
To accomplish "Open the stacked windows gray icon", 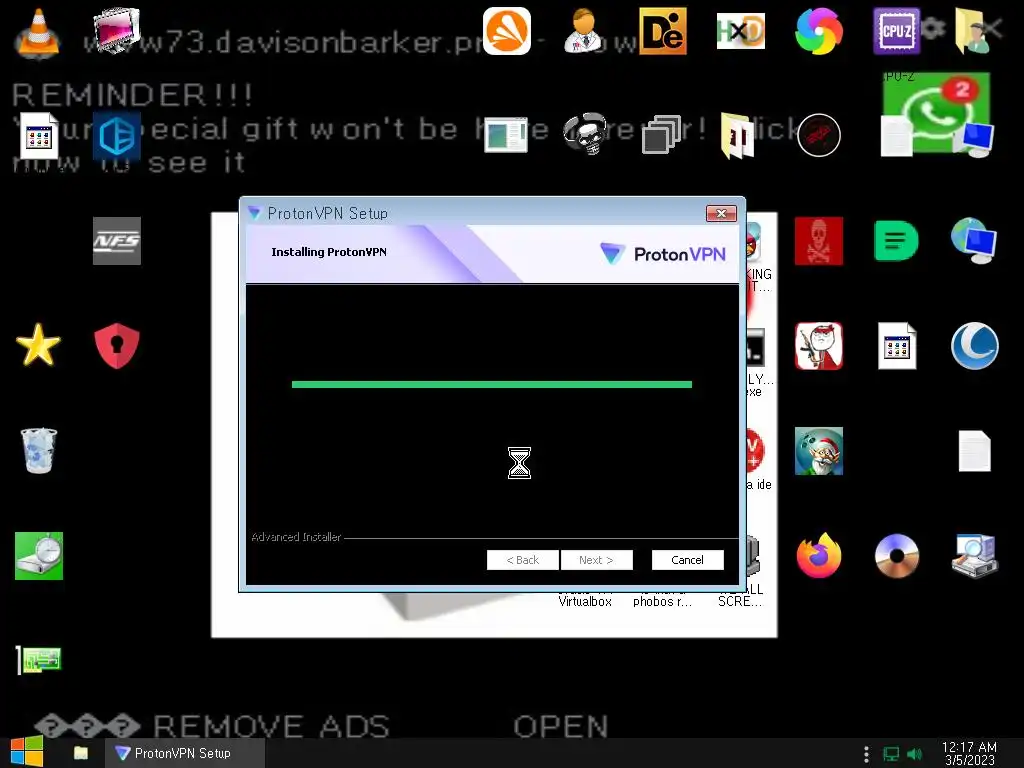I will point(662,135).
